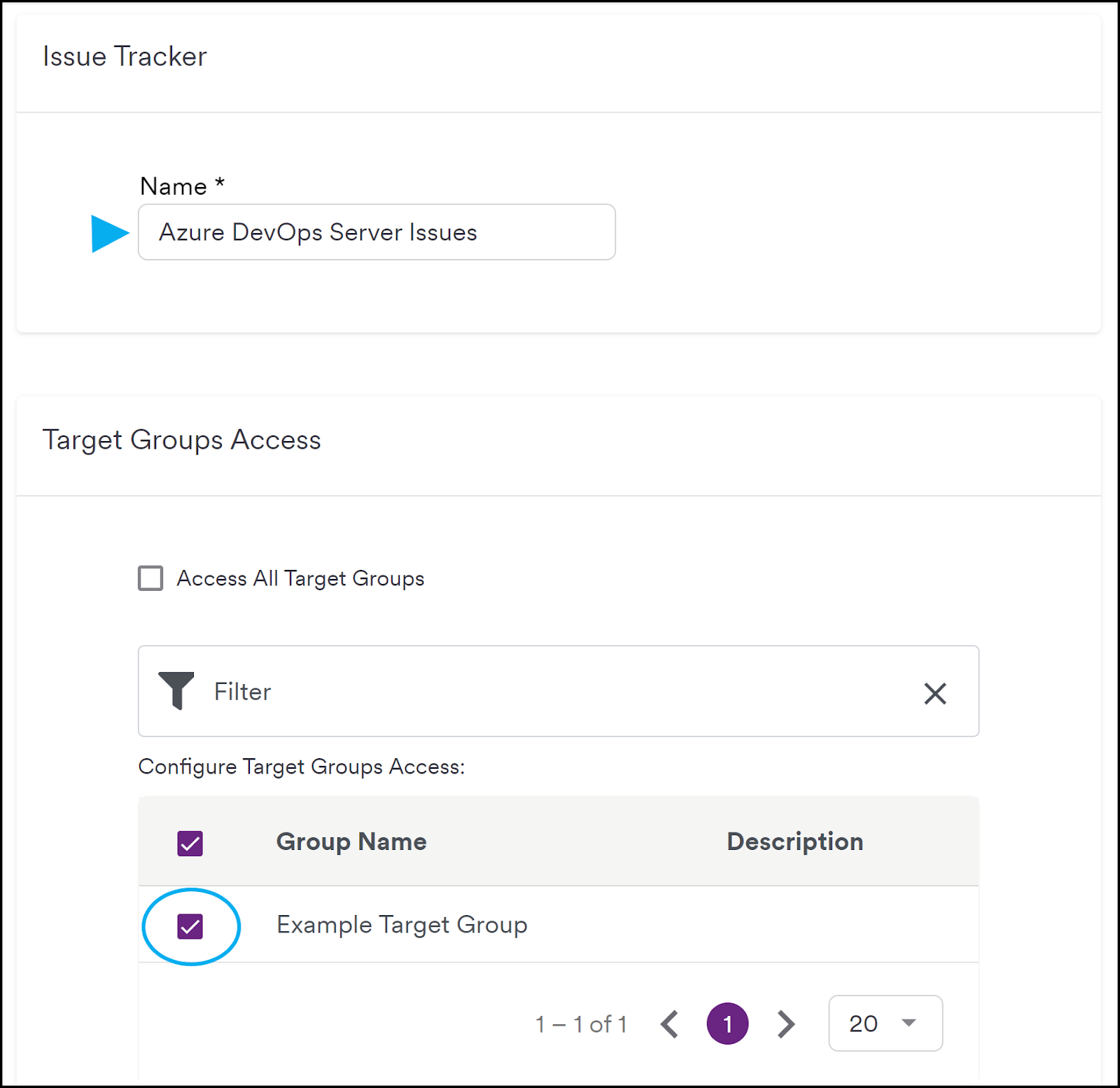Toggle the select-all header checkbox
1120x1088 pixels.
tap(190, 843)
